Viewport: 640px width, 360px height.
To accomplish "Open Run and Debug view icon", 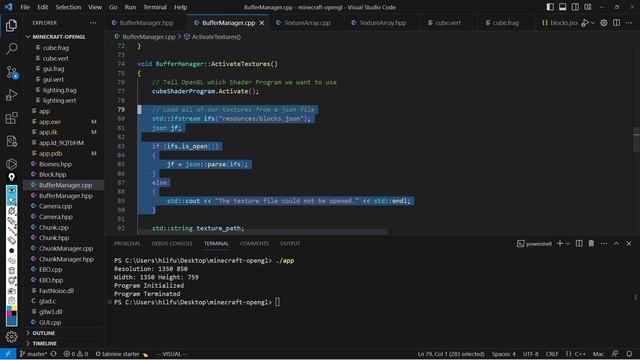I will click(x=11, y=95).
